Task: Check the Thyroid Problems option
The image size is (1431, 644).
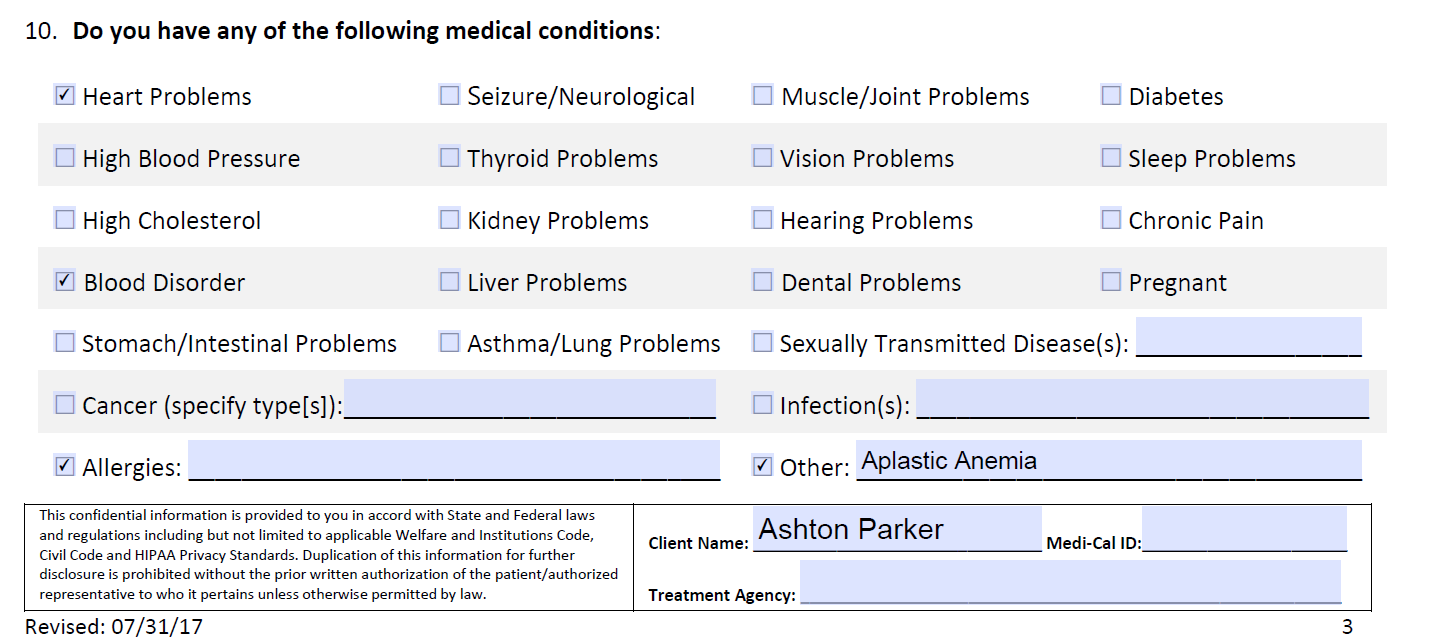Action: (x=450, y=158)
